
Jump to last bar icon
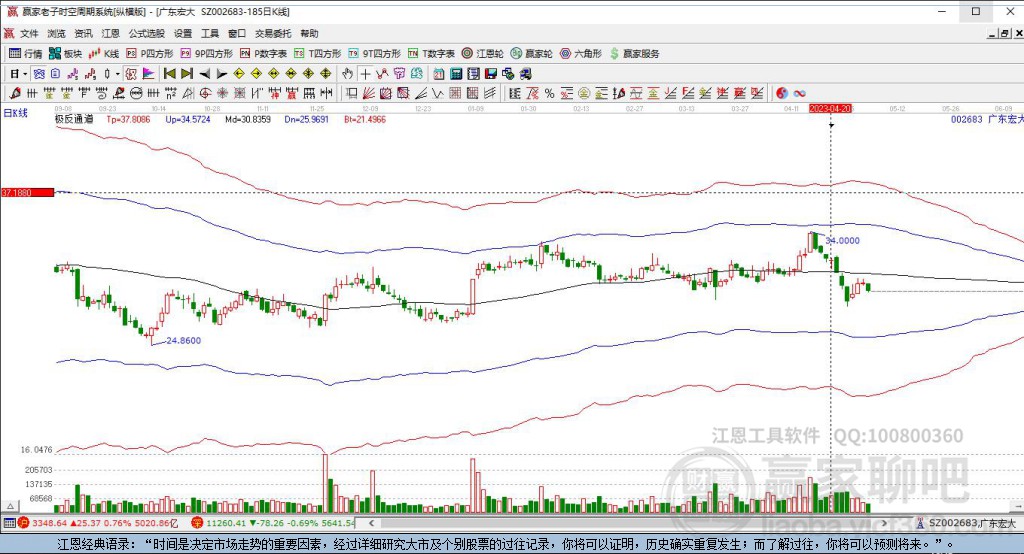pyautogui.click(x=187, y=74)
